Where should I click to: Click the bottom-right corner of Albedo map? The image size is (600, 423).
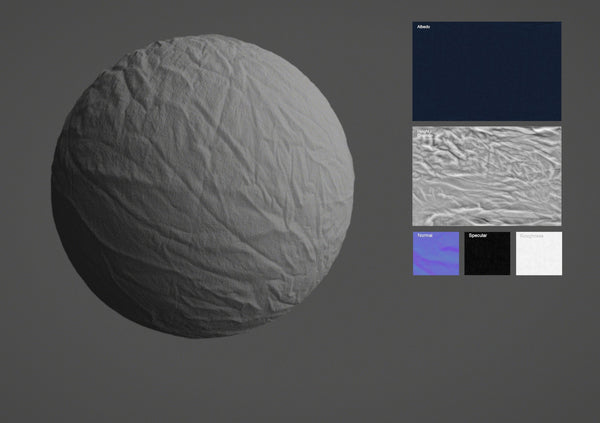[558, 118]
